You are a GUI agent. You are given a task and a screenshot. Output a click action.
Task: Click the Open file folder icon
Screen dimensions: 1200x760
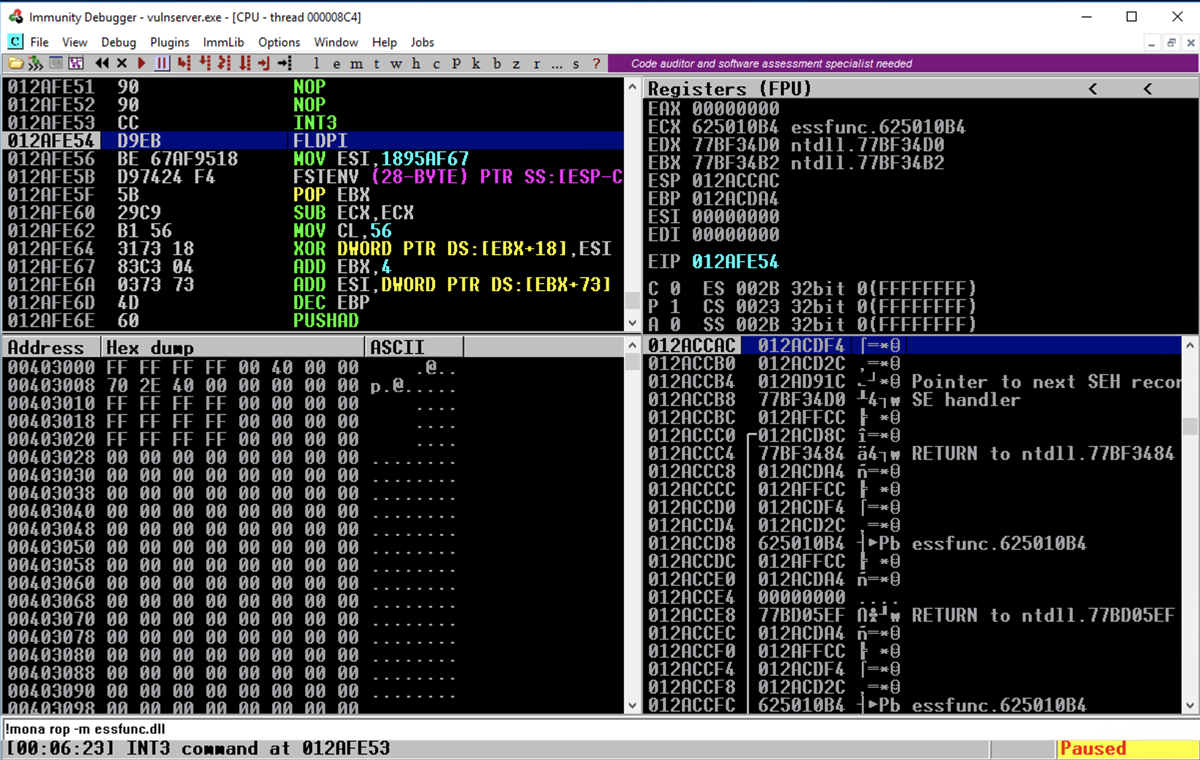pos(15,63)
